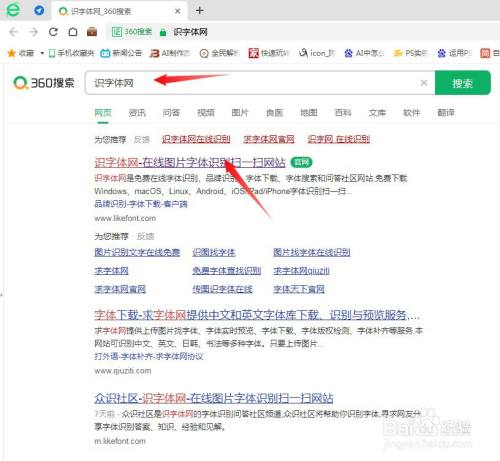Select the 网页 search tab
Screen dimensions: 500x461
click(x=103, y=113)
